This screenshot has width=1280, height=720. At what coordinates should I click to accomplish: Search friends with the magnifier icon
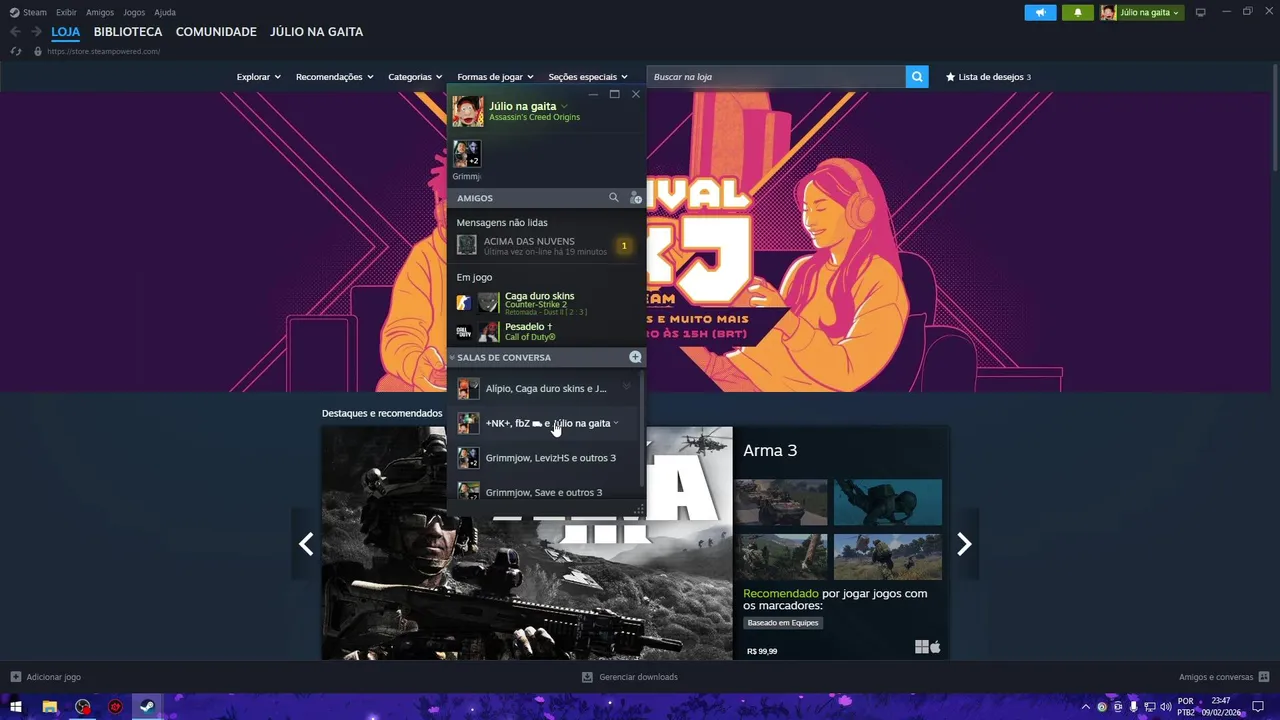pos(614,198)
